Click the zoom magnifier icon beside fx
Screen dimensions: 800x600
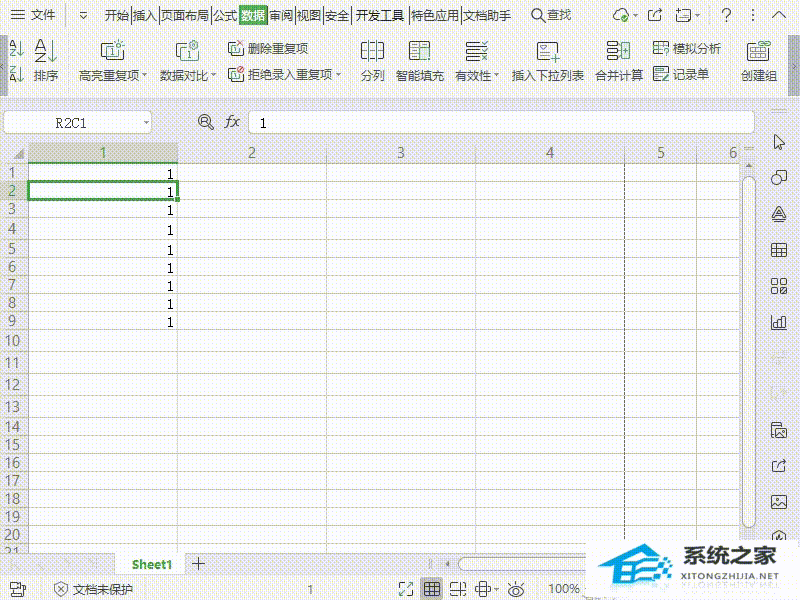206,122
